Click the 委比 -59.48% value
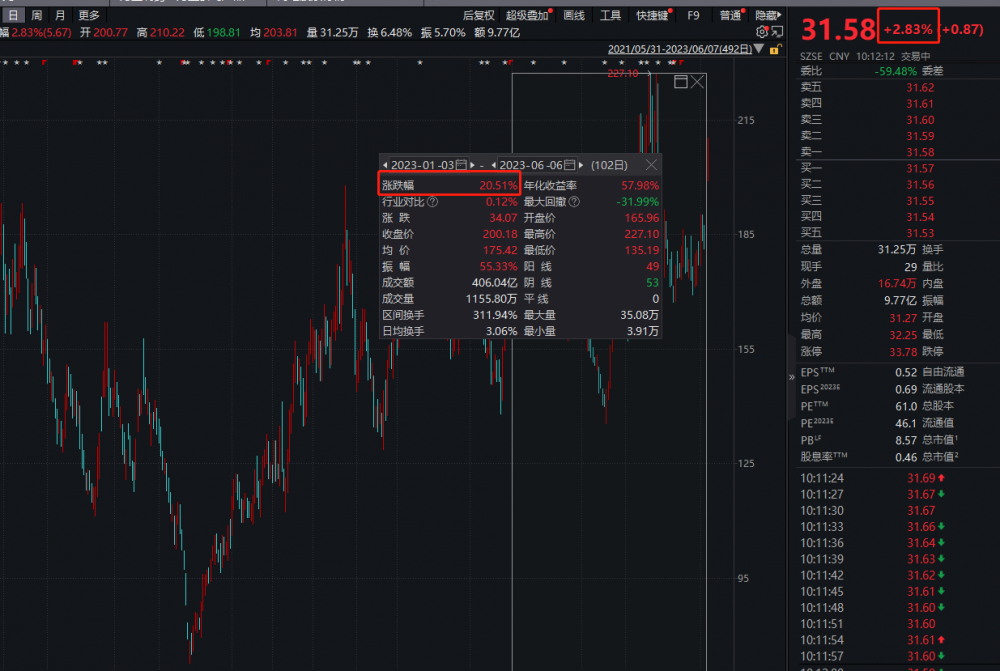Viewport: 1000px width, 671px height. [x=895, y=71]
